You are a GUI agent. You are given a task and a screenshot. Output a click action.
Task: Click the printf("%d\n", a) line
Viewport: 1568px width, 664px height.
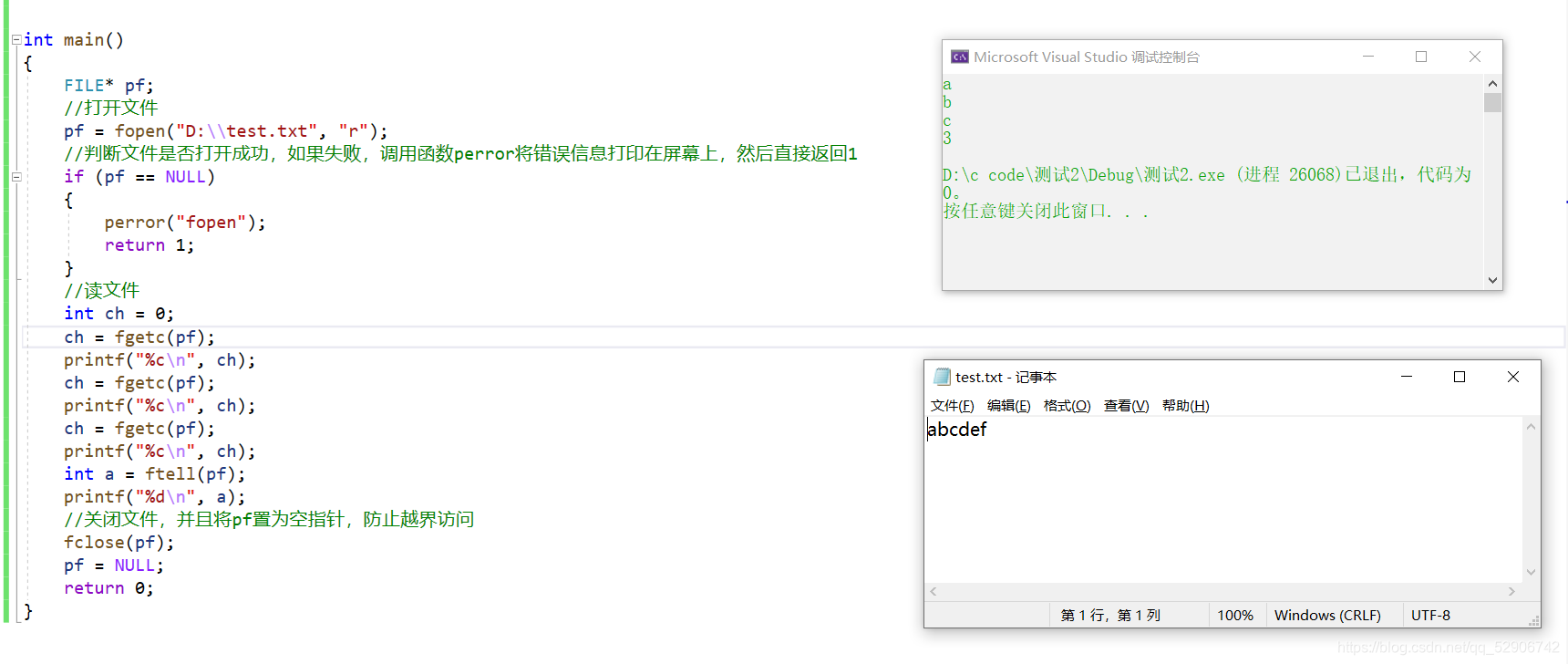coord(155,497)
